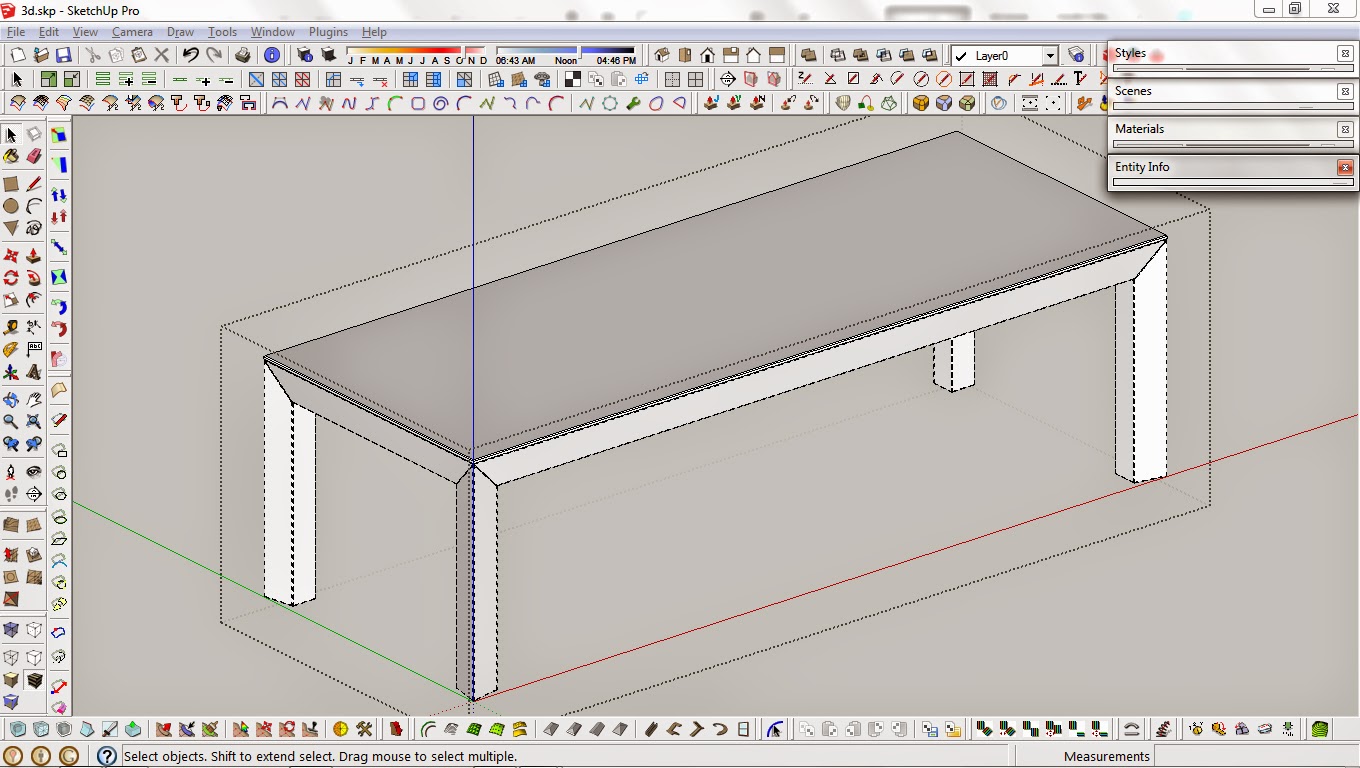This screenshot has height=768, width=1360.
Task: Open the Camera menu
Action: [x=132, y=32]
